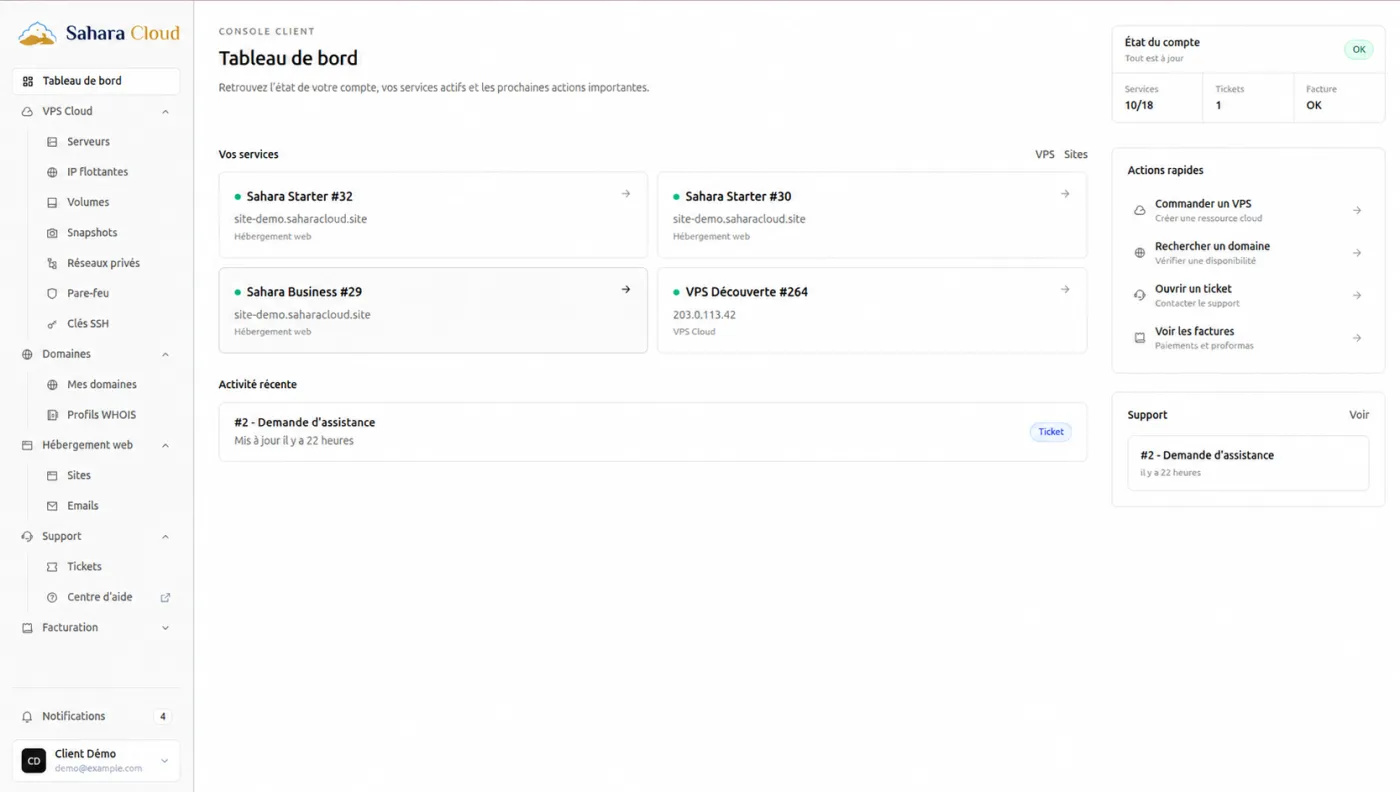
Task: Collapse the Support section chevron
Action: [x=165, y=536]
